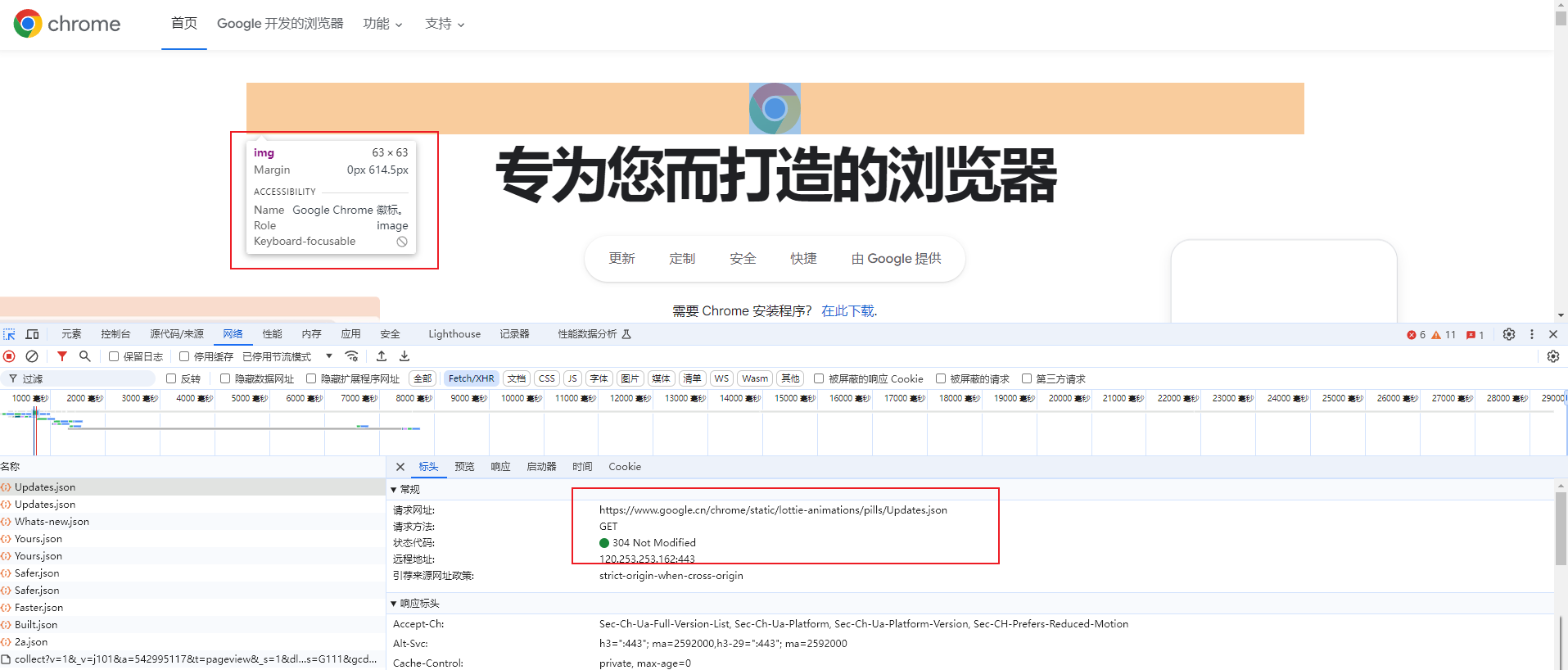Export HAR file download icon
This screenshot has height=670, width=1568.
pos(404,356)
